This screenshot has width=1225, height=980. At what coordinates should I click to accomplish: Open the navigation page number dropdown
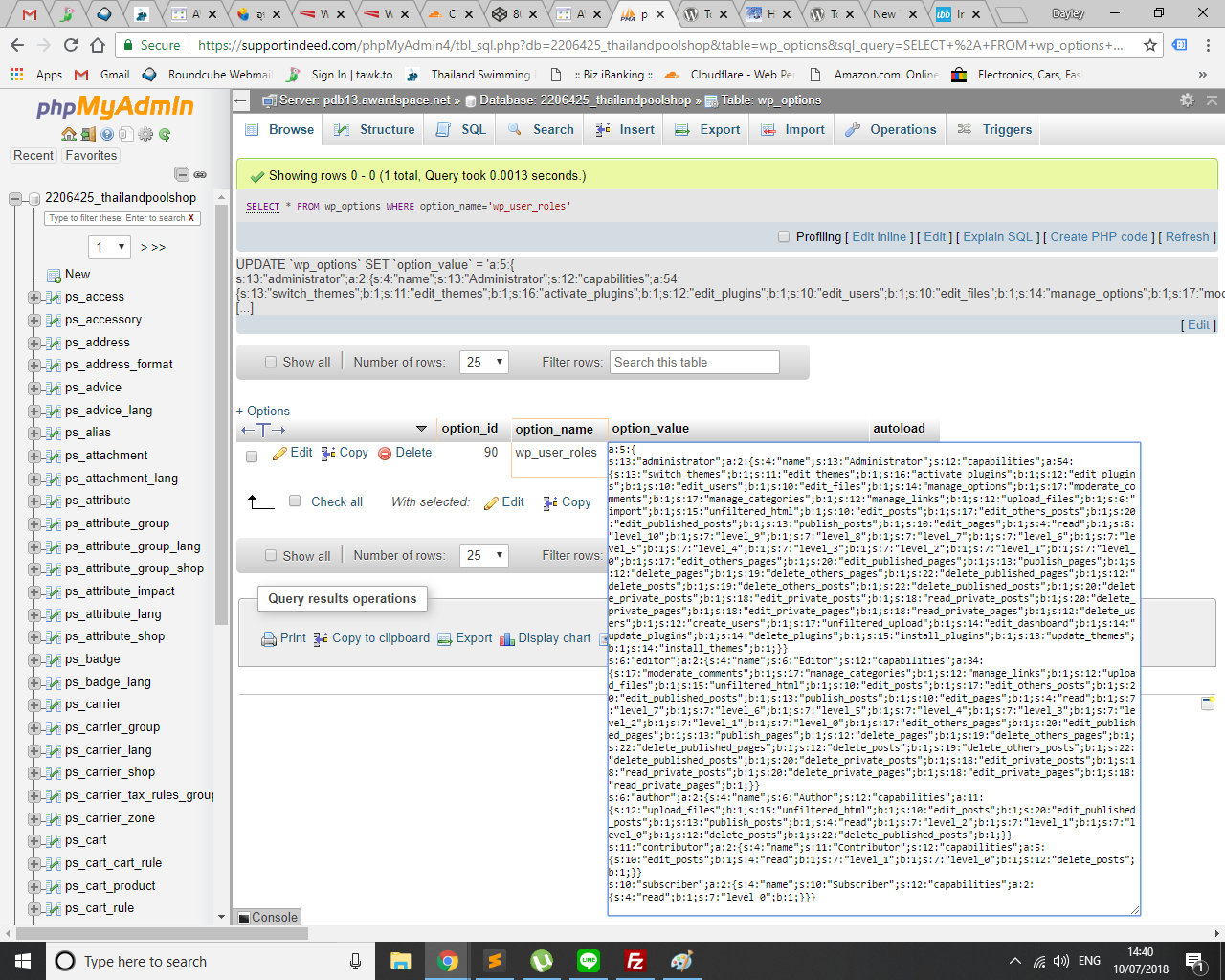(x=110, y=247)
